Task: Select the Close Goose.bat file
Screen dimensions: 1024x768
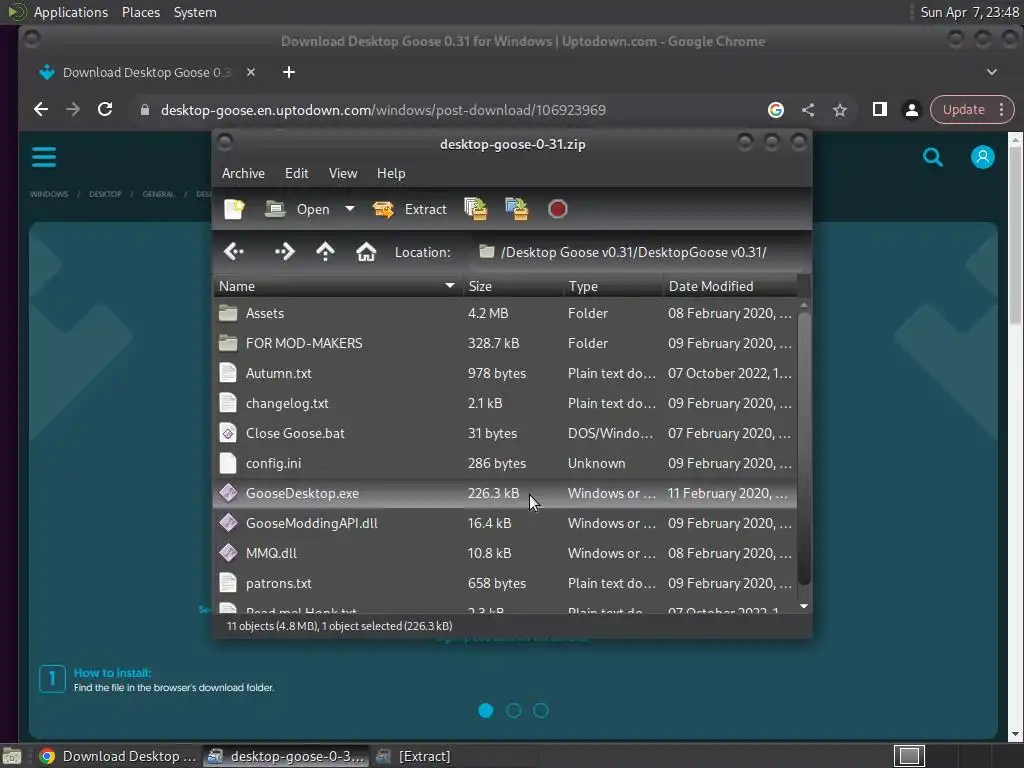Action: click(x=505, y=434)
